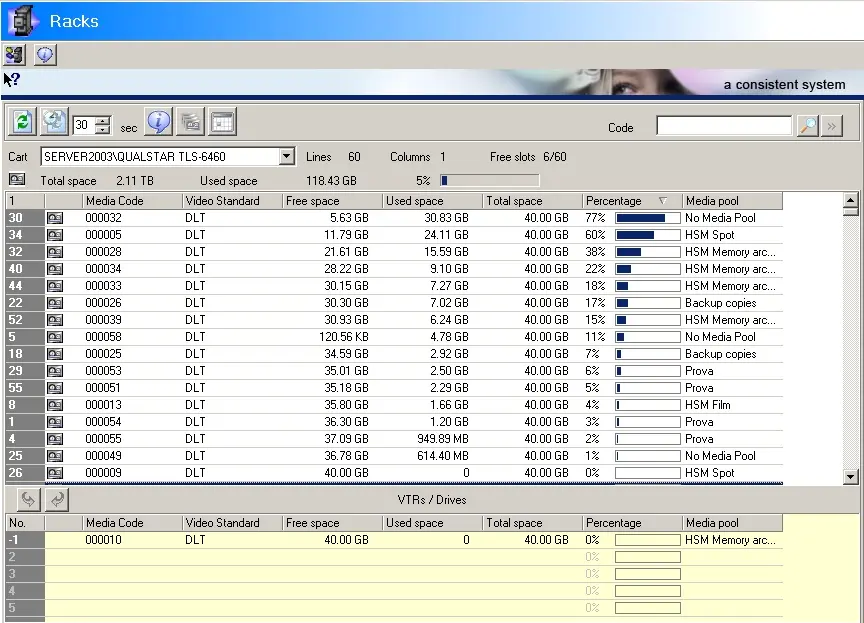Click the calendar grid icon in the toolbar
This screenshot has height=623, width=864.
tap(222, 122)
